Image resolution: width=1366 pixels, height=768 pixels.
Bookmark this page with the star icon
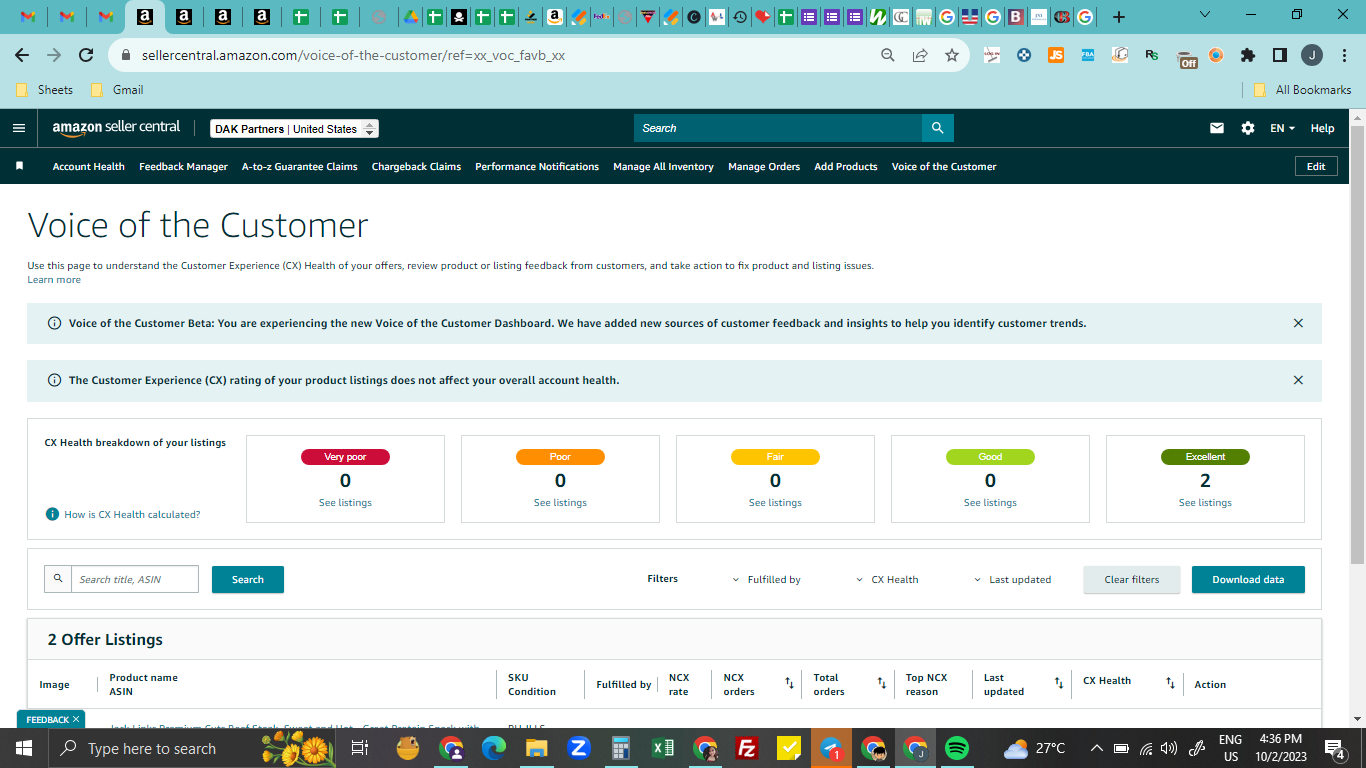click(x=951, y=55)
